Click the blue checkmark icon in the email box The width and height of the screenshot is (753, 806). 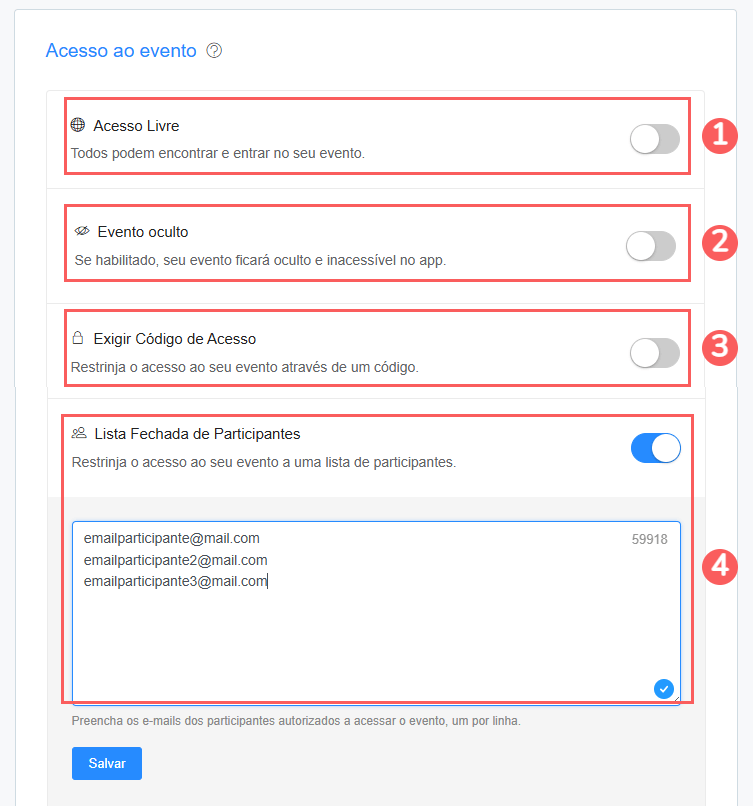tap(663, 688)
